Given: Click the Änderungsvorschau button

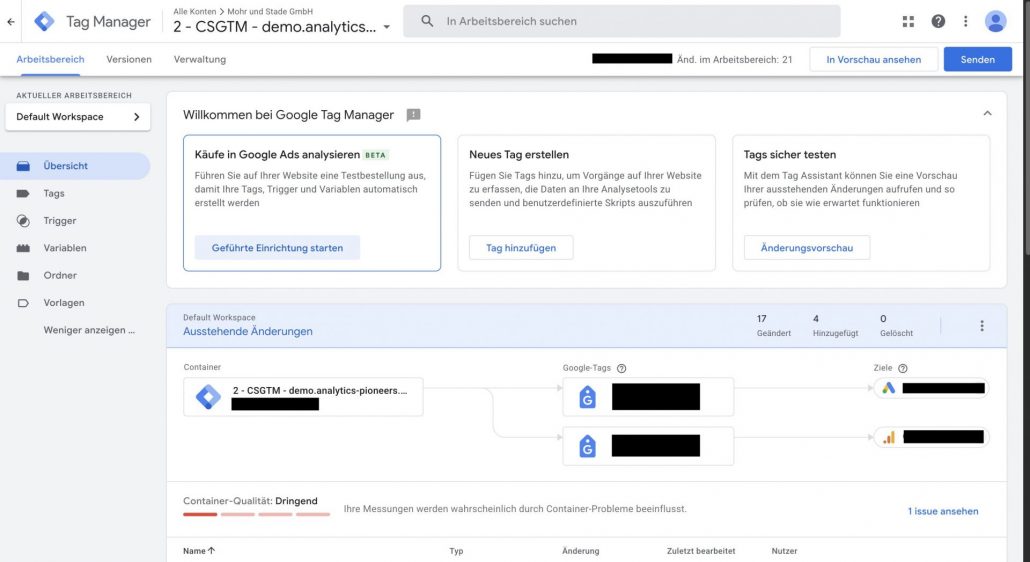Looking at the screenshot, I should click(807, 248).
